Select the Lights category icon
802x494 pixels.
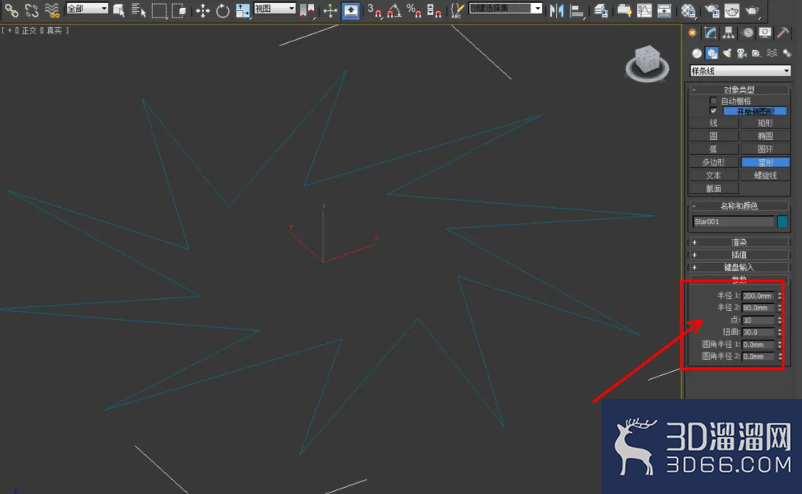click(x=727, y=53)
